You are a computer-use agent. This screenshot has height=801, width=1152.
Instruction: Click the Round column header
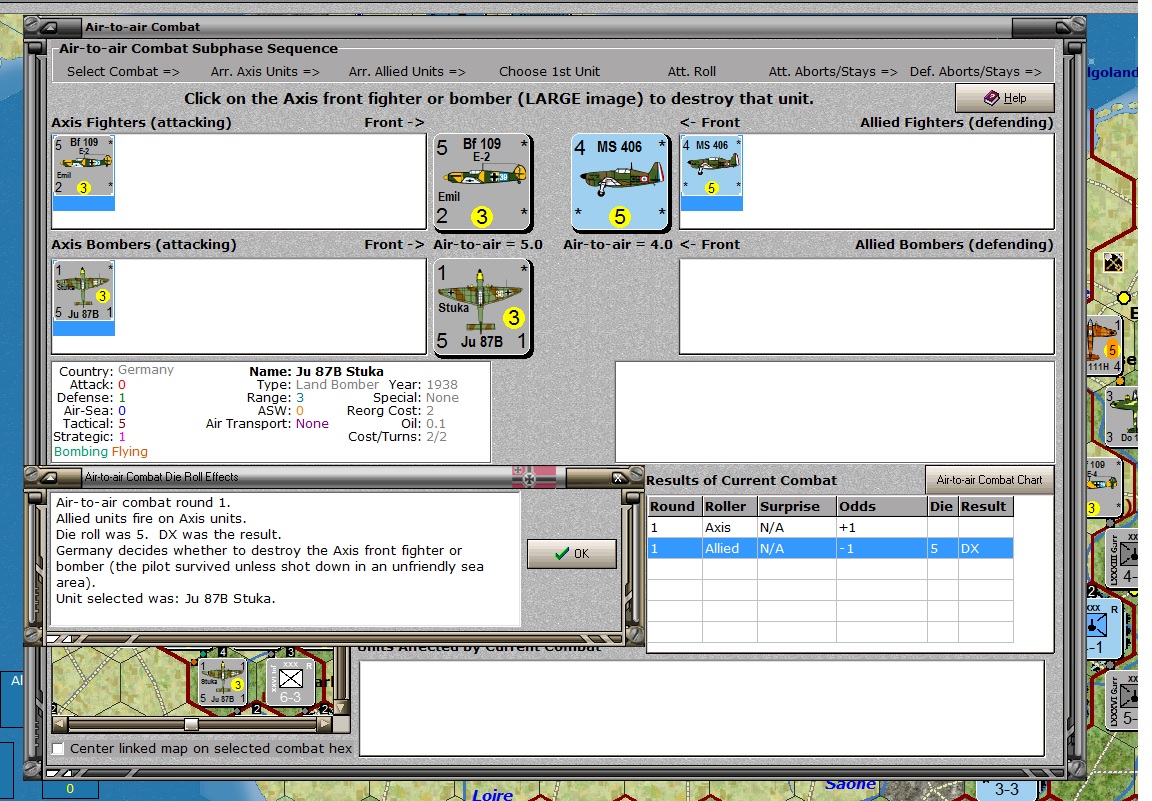pyautogui.click(x=674, y=506)
